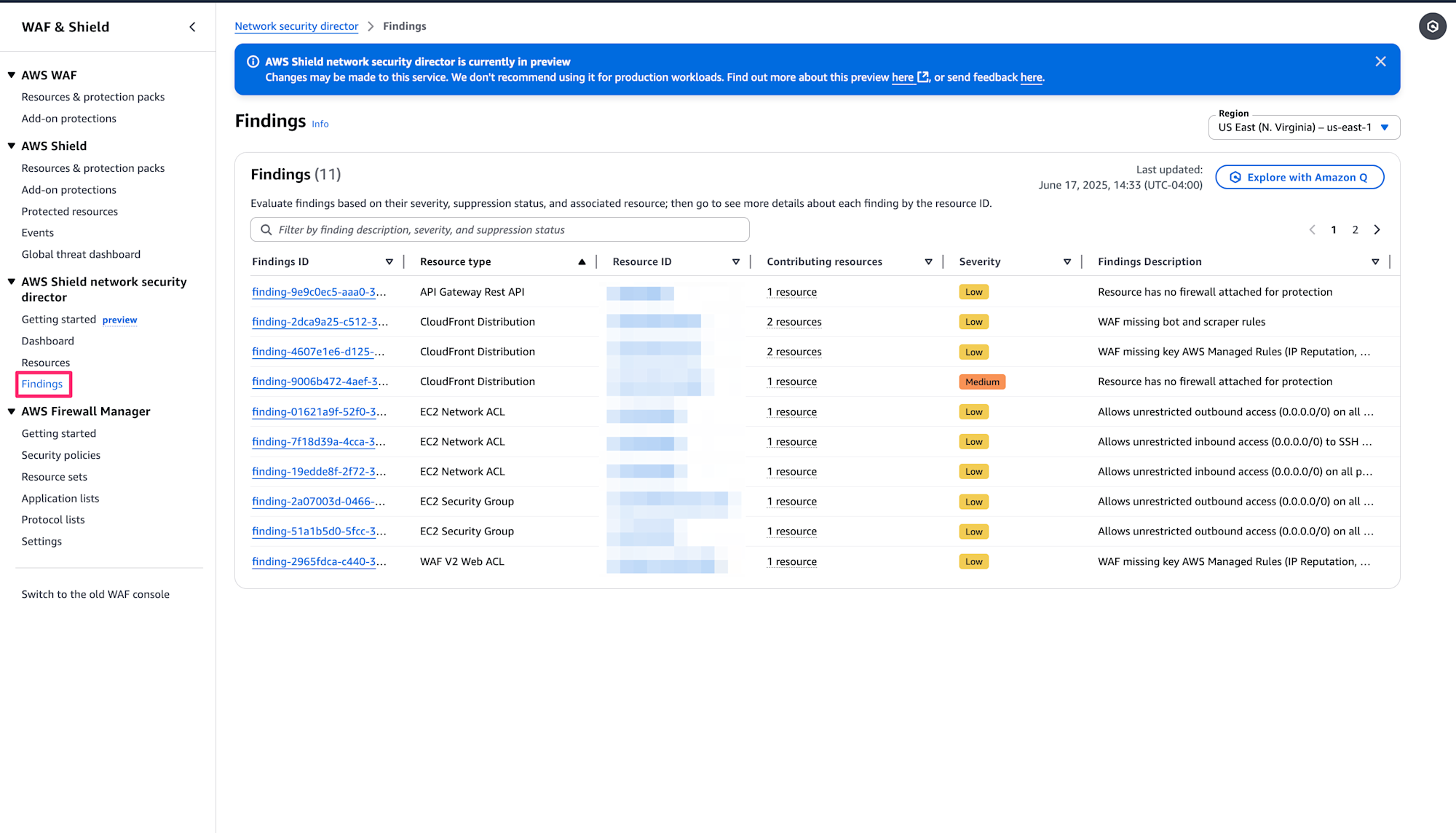1456x833 pixels.
Task: Open Protocol lists in sidebar
Action: tap(53, 520)
